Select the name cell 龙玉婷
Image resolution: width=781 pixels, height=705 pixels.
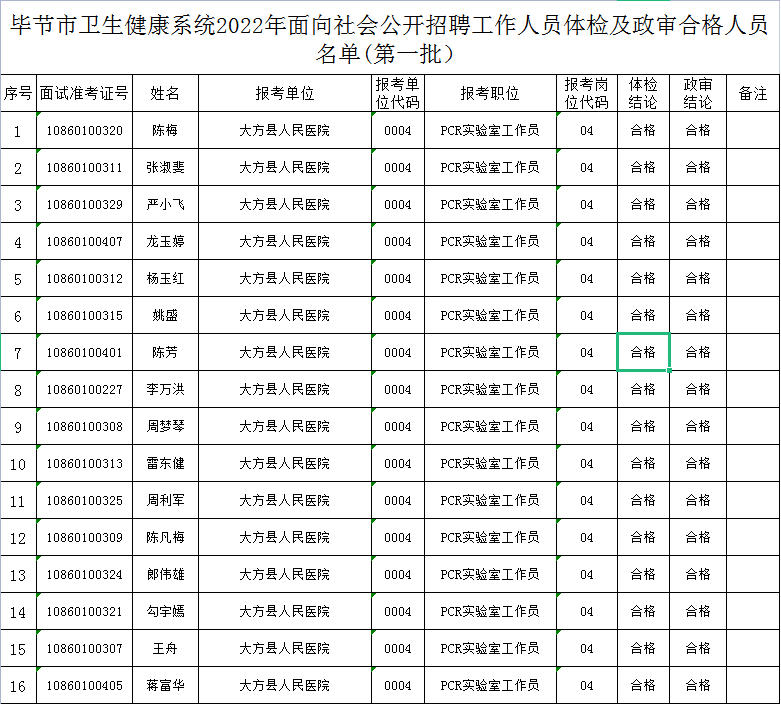coord(165,242)
